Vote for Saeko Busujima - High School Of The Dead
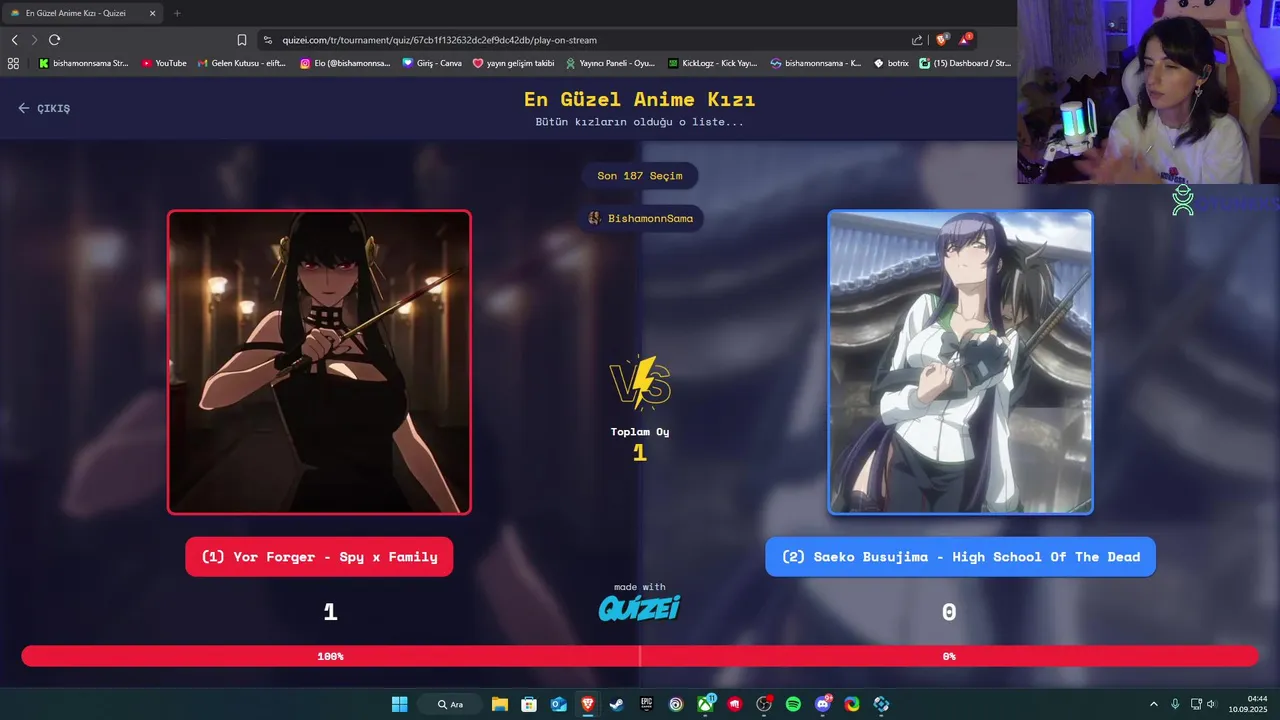The height and width of the screenshot is (720, 1280). pyautogui.click(x=960, y=557)
